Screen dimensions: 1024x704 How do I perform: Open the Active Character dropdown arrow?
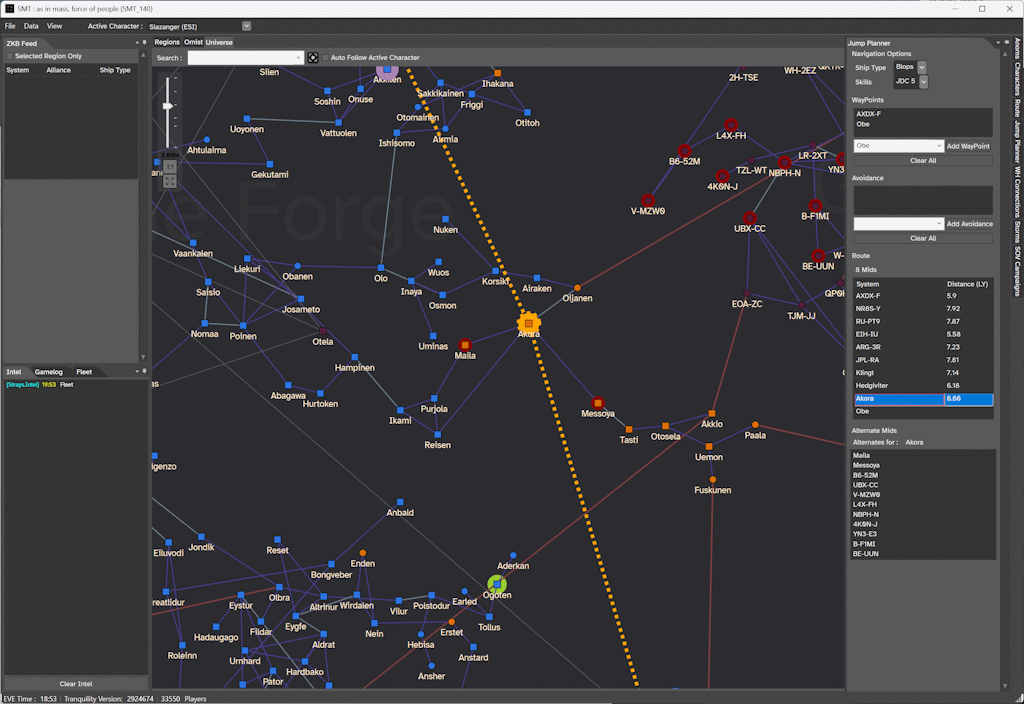click(246, 26)
